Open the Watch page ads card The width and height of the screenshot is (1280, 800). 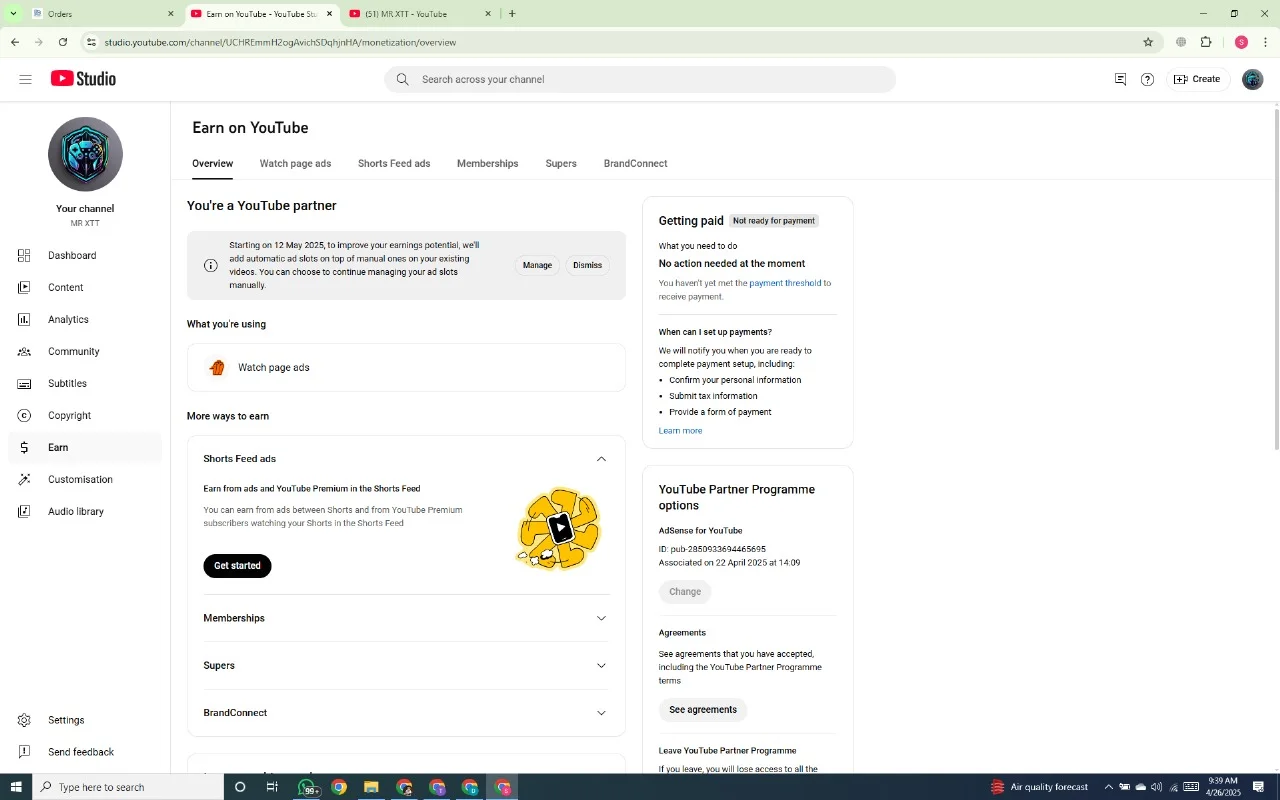406,368
